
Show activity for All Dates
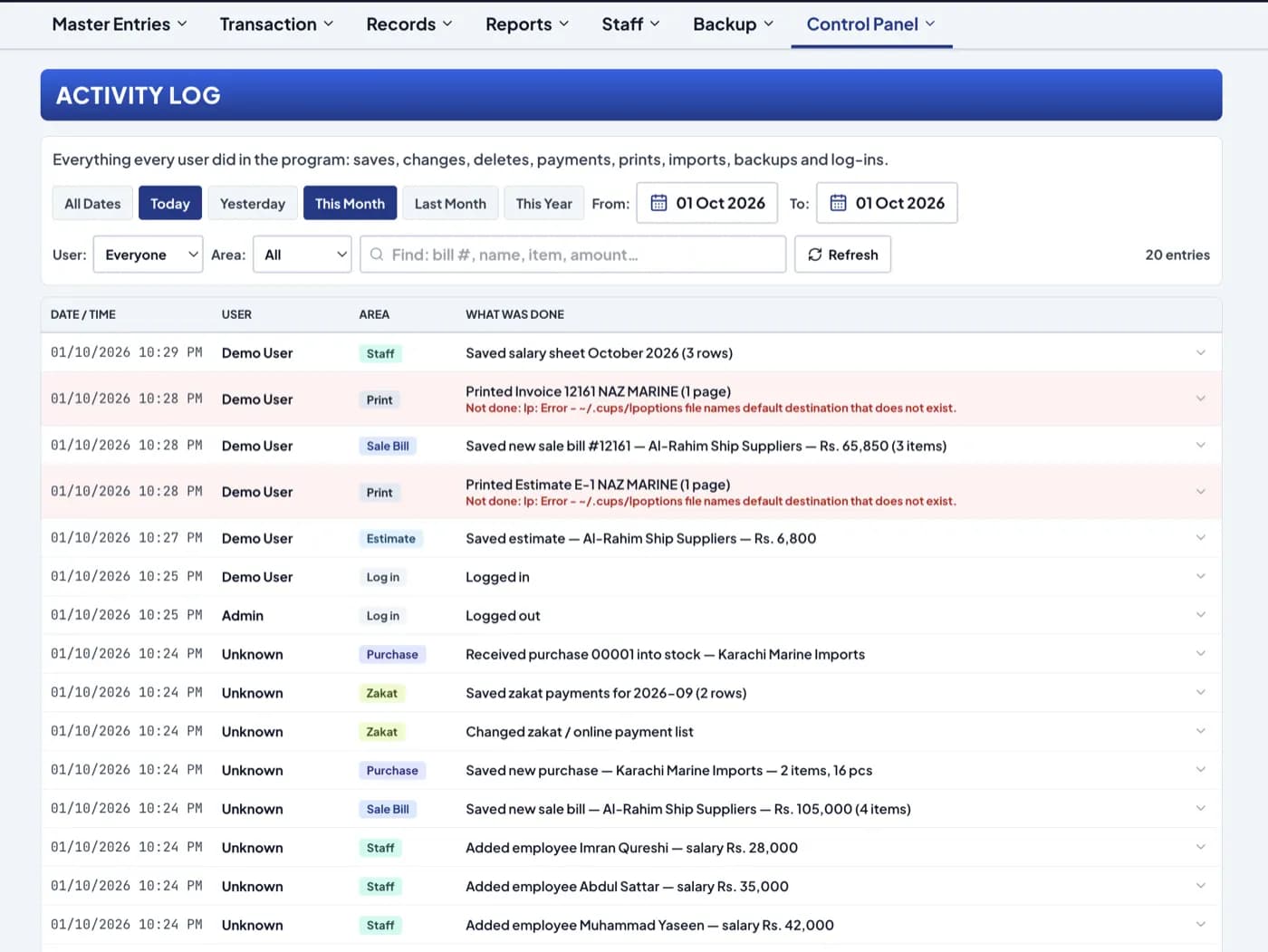[x=92, y=203]
